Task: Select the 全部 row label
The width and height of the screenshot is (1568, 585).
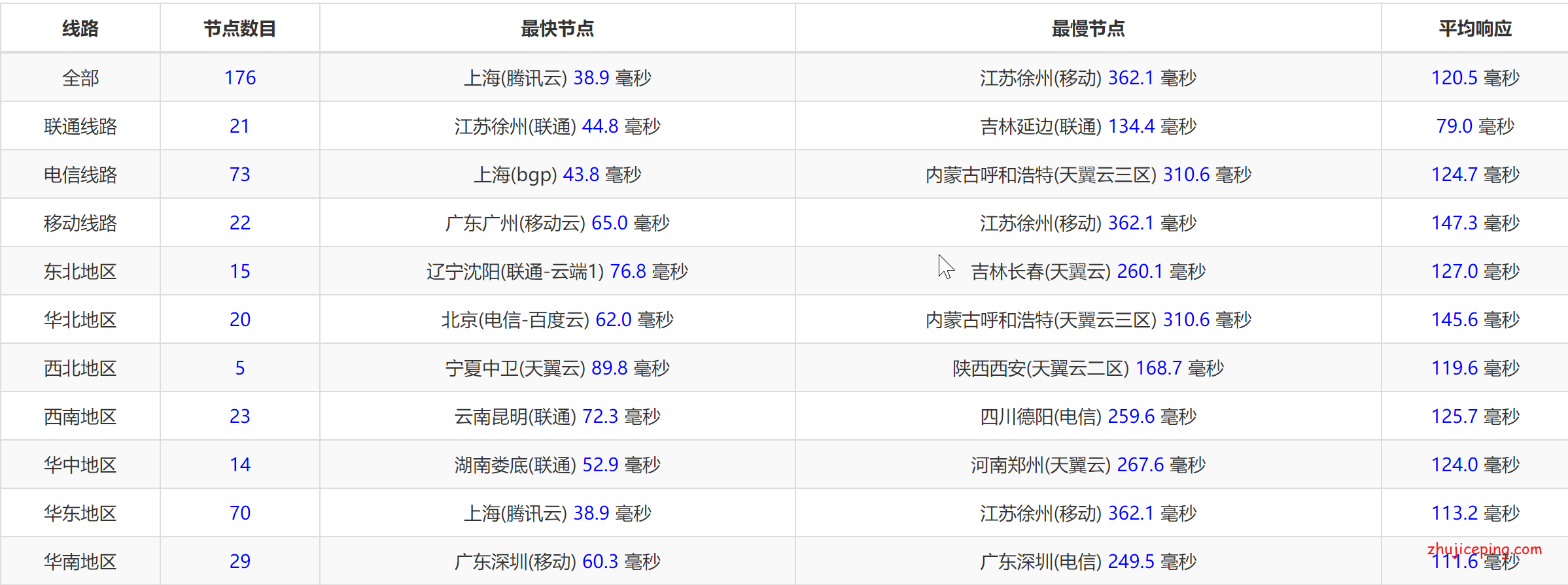Action: [80, 78]
